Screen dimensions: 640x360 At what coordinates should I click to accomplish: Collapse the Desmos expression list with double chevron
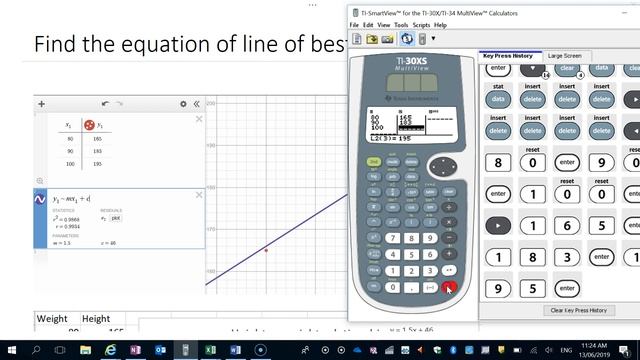197,104
